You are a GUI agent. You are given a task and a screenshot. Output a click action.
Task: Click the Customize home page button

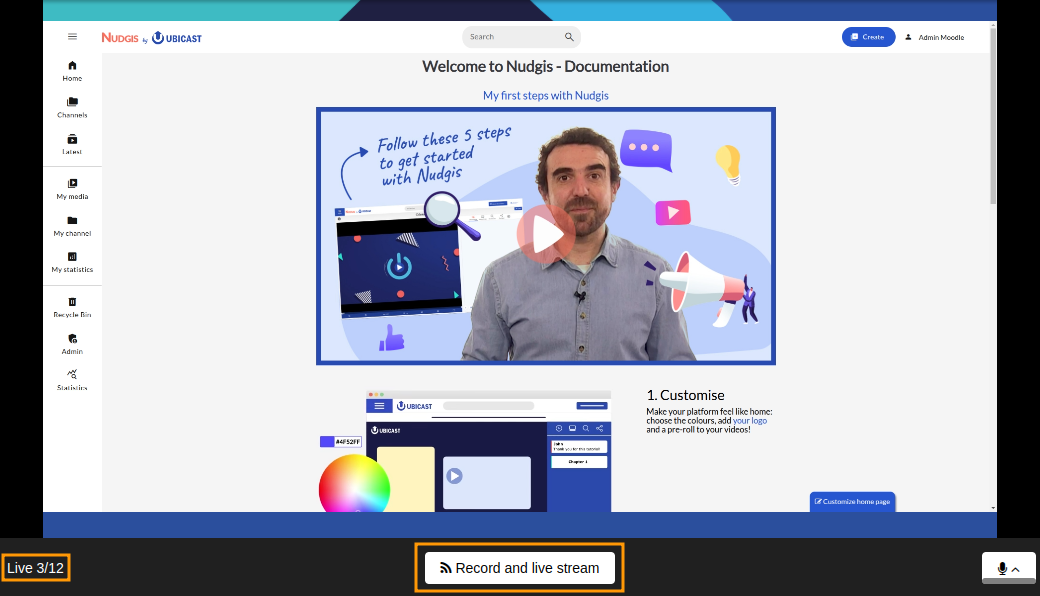(x=852, y=502)
